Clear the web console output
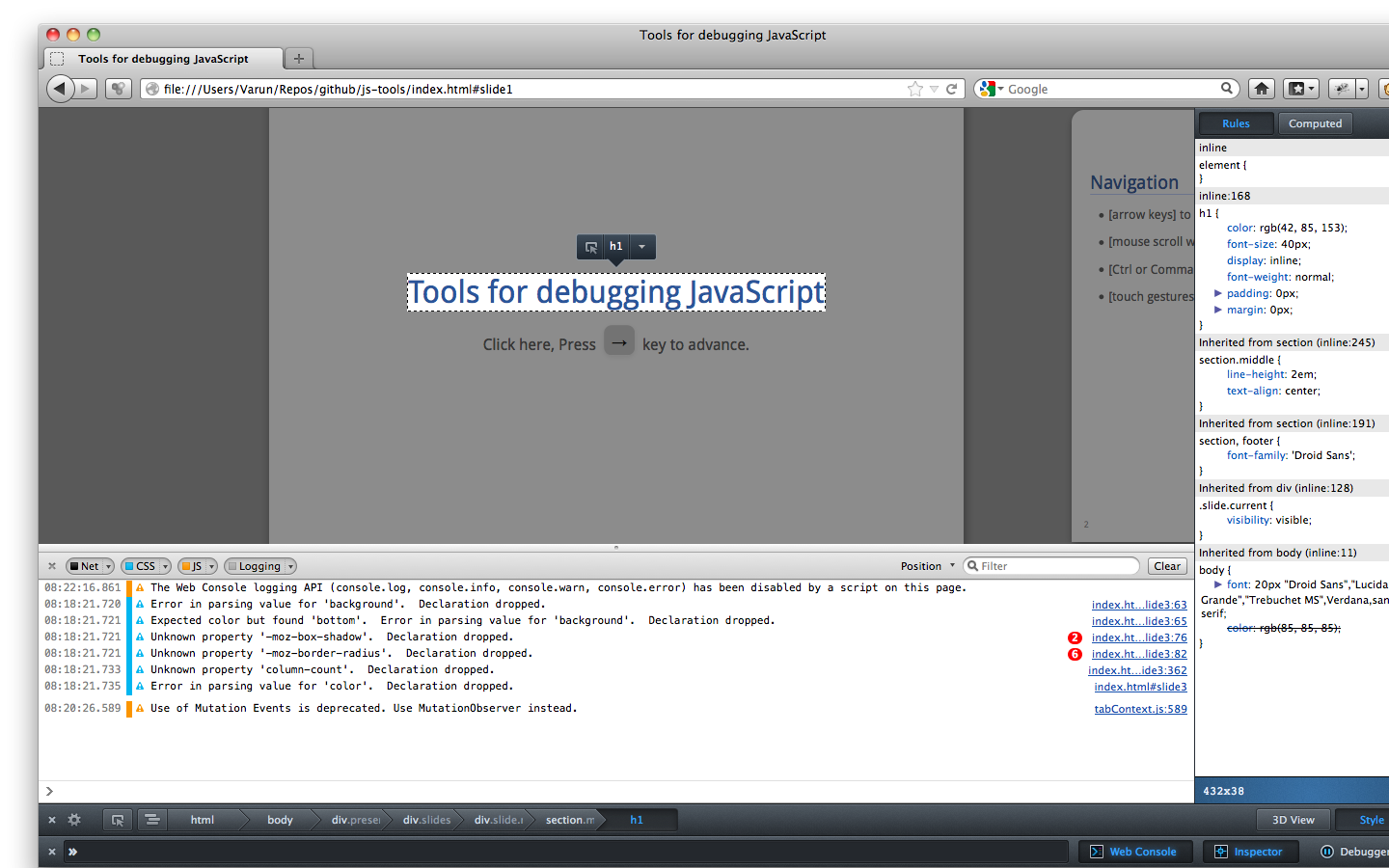Screen dimensions: 1389x868 [x=1167, y=566]
